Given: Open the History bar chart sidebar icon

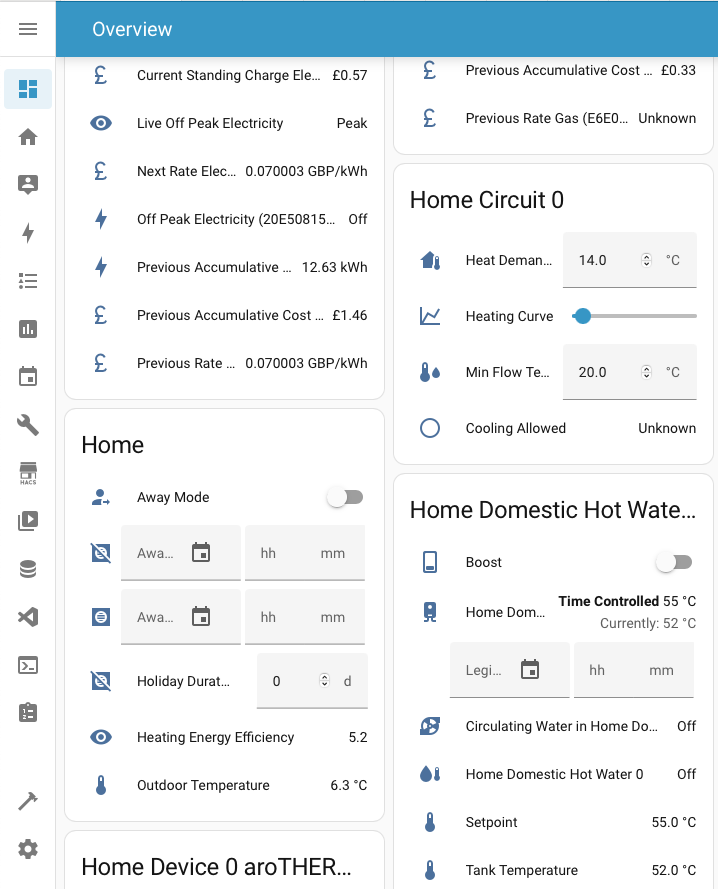Looking at the screenshot, I should coord(28,329).
